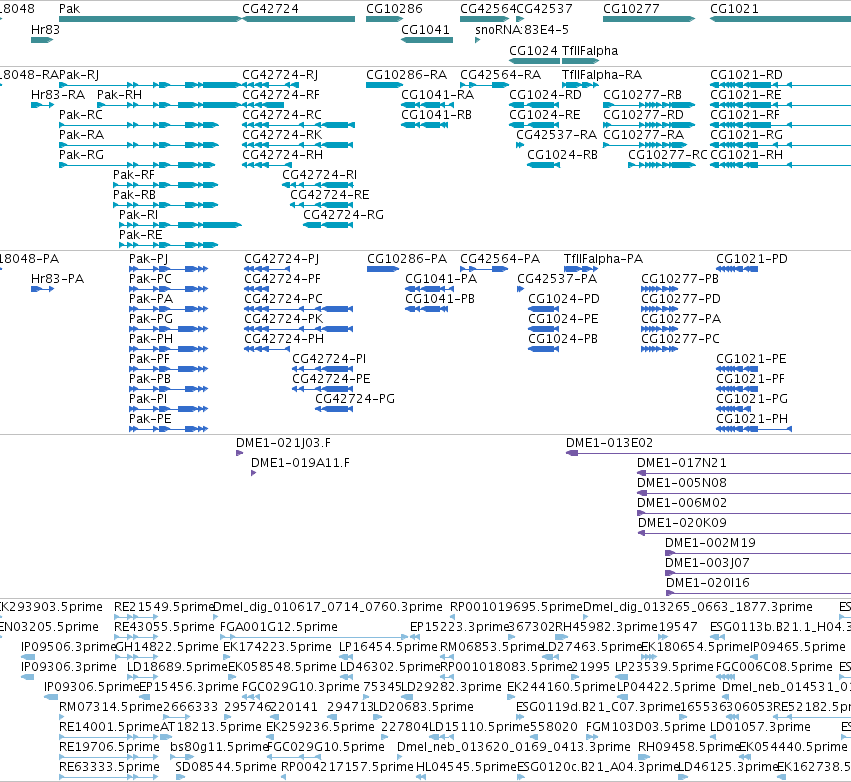
Task: Select protein CG42724-PG label
Action: coord(355,399)
